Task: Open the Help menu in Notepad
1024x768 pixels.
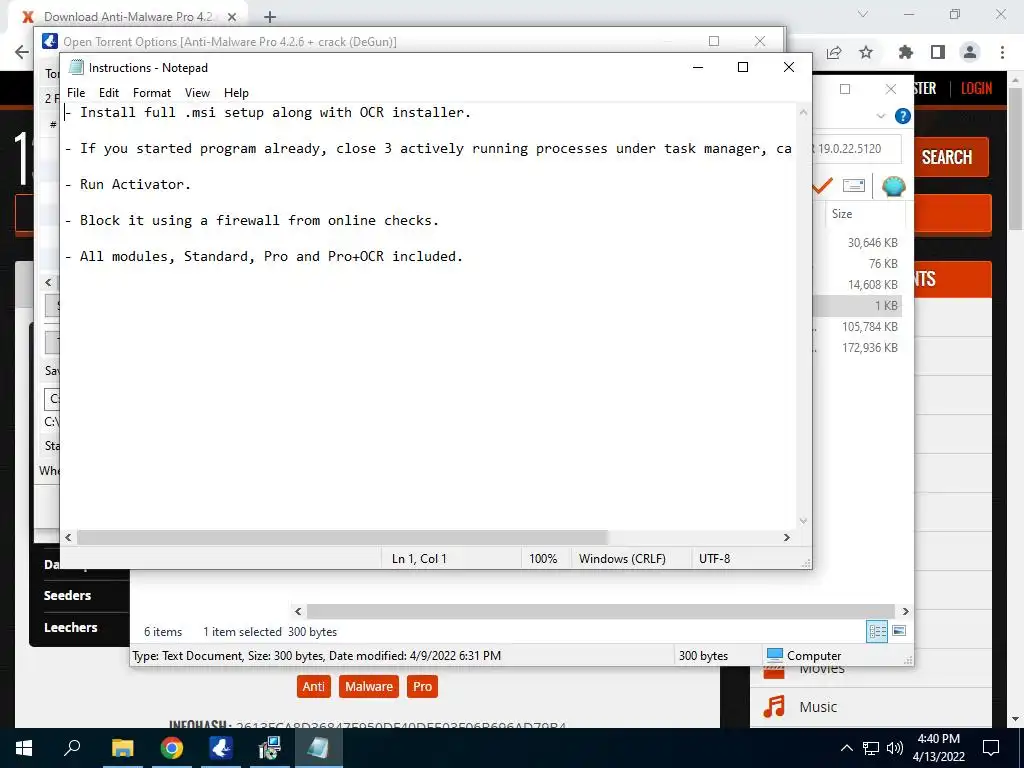Action: (x=236, y=93)
